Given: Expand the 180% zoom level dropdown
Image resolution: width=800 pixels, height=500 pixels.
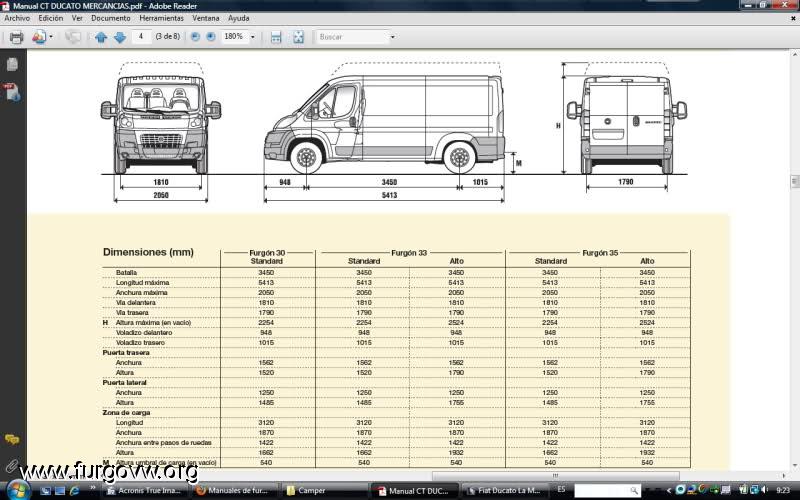Looking at the screenshot, I should 252,37.
